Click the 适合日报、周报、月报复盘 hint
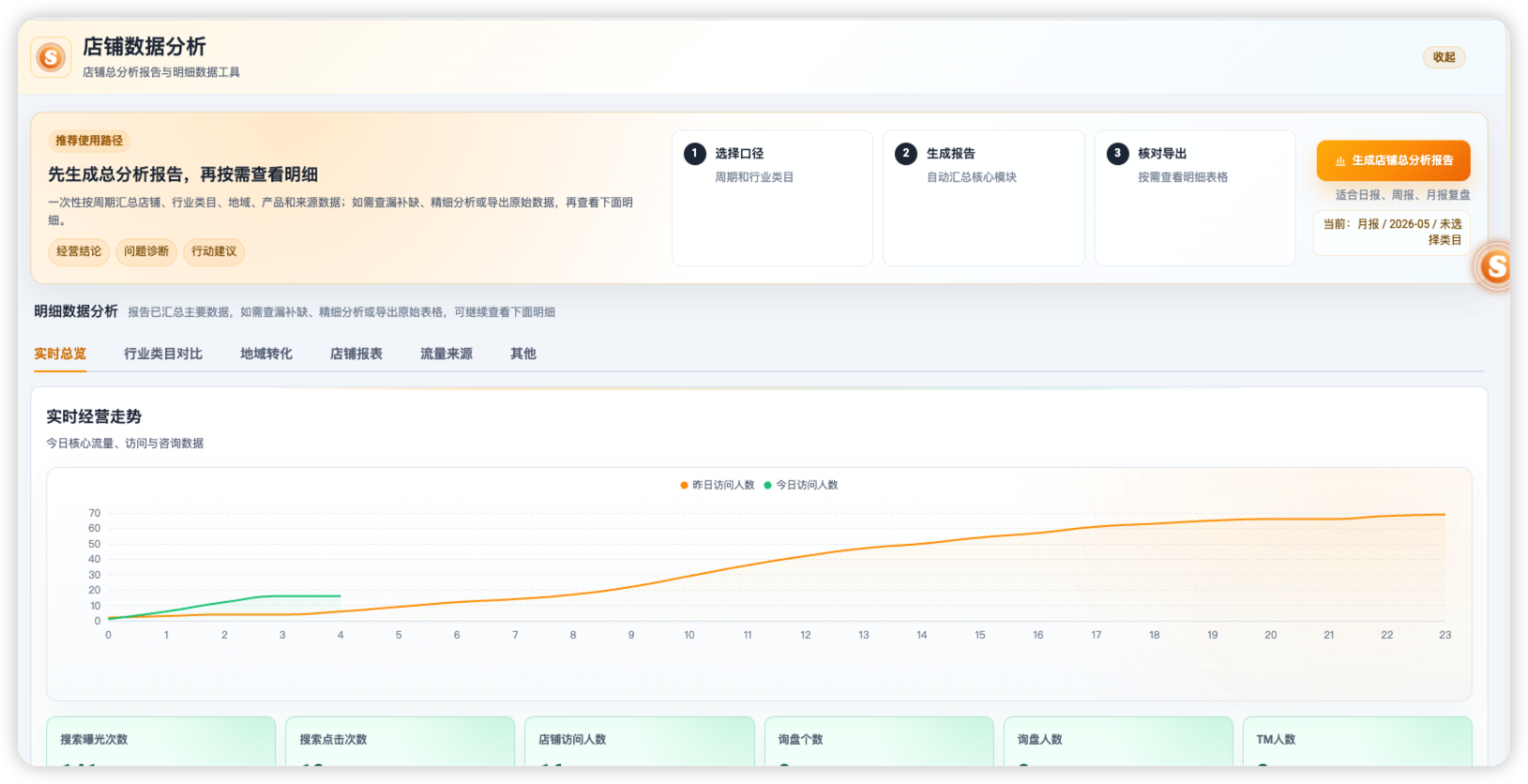The height and width of the screenshot is (784, 1528). tap(1402, 195)
